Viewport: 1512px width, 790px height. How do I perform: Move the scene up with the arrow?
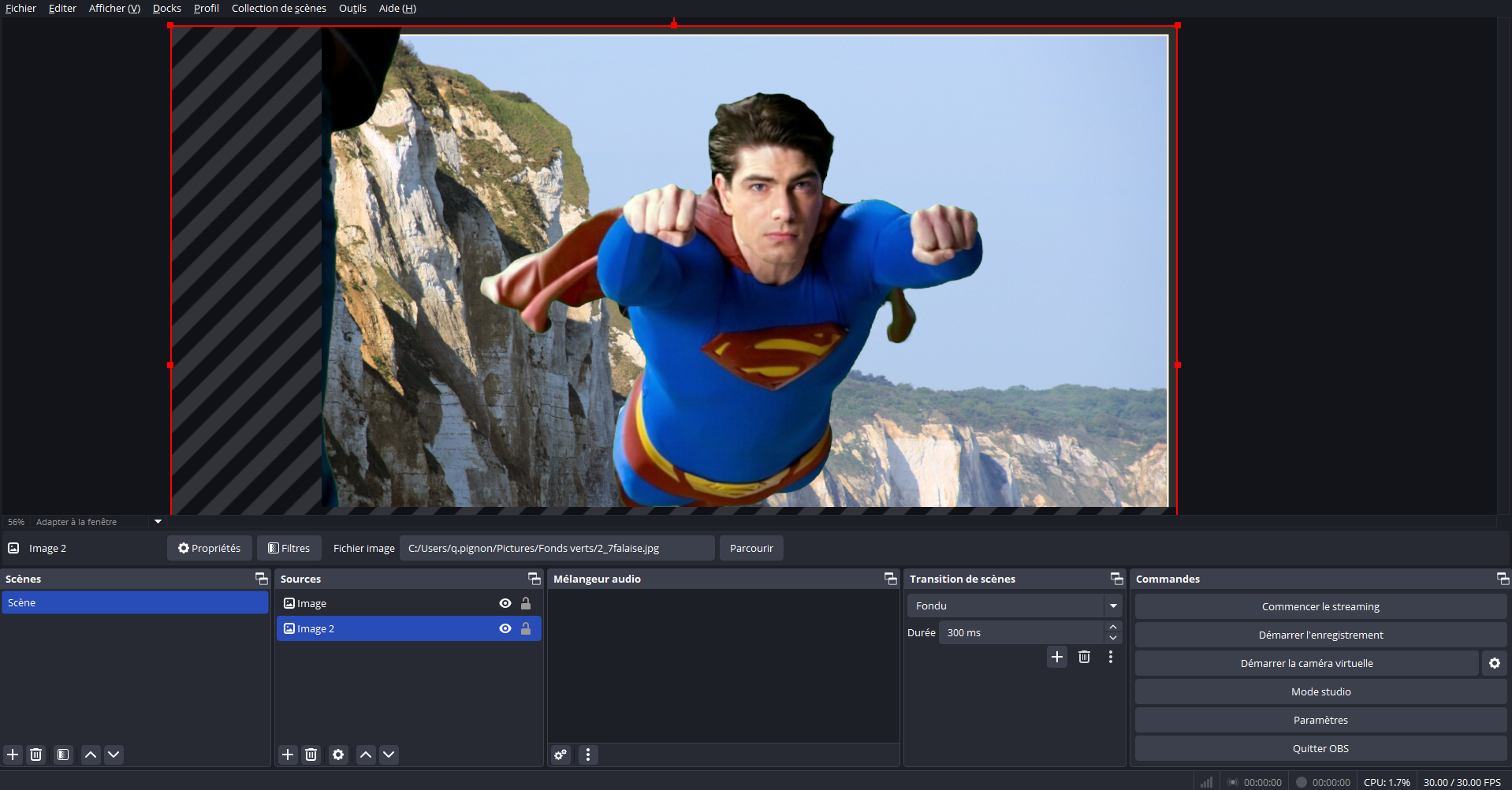pos(91,755)
